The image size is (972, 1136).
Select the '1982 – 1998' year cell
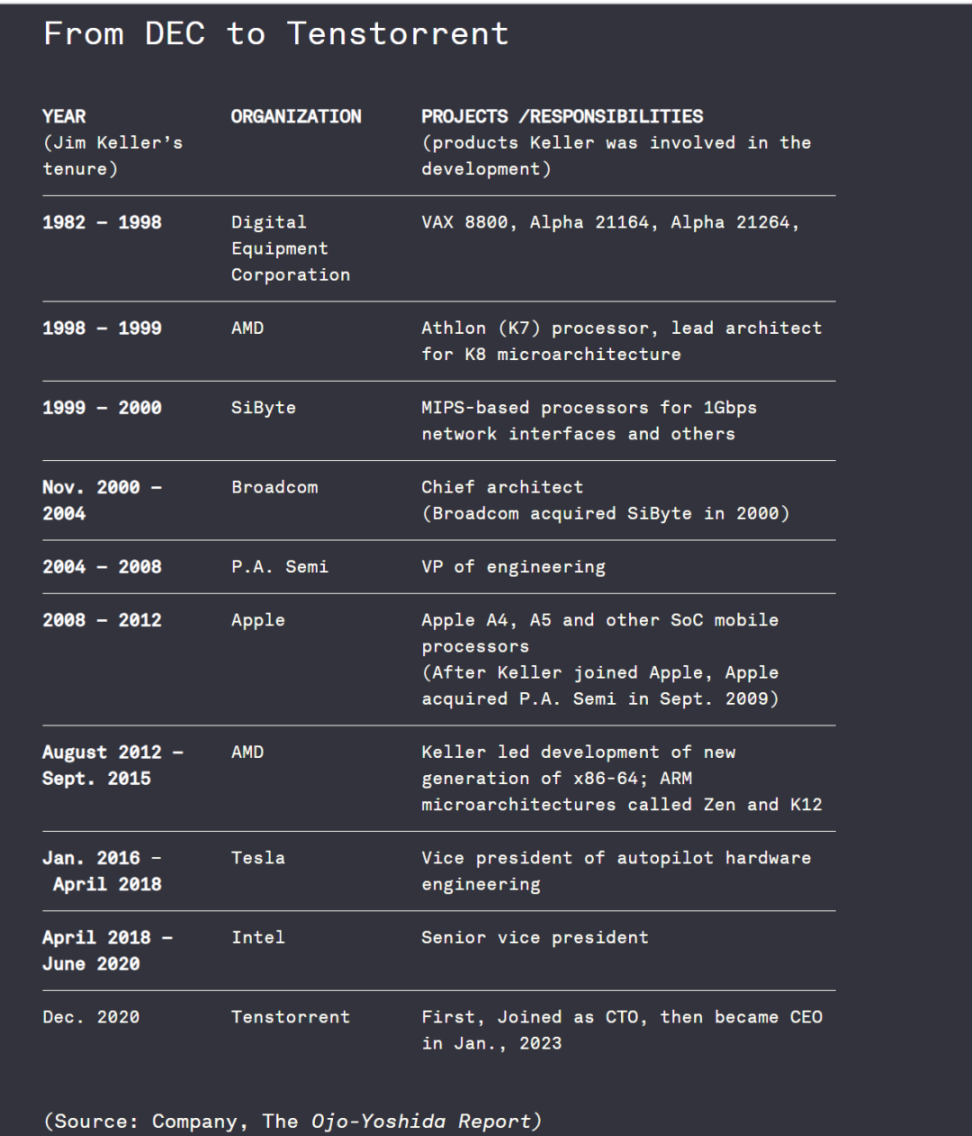[102, 222]
